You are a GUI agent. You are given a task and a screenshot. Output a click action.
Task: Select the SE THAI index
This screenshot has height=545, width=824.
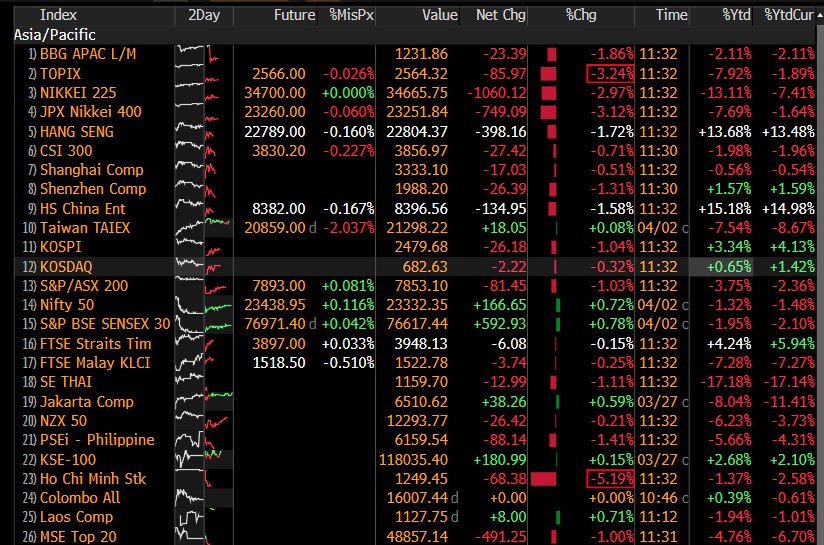tap(66, 382)
